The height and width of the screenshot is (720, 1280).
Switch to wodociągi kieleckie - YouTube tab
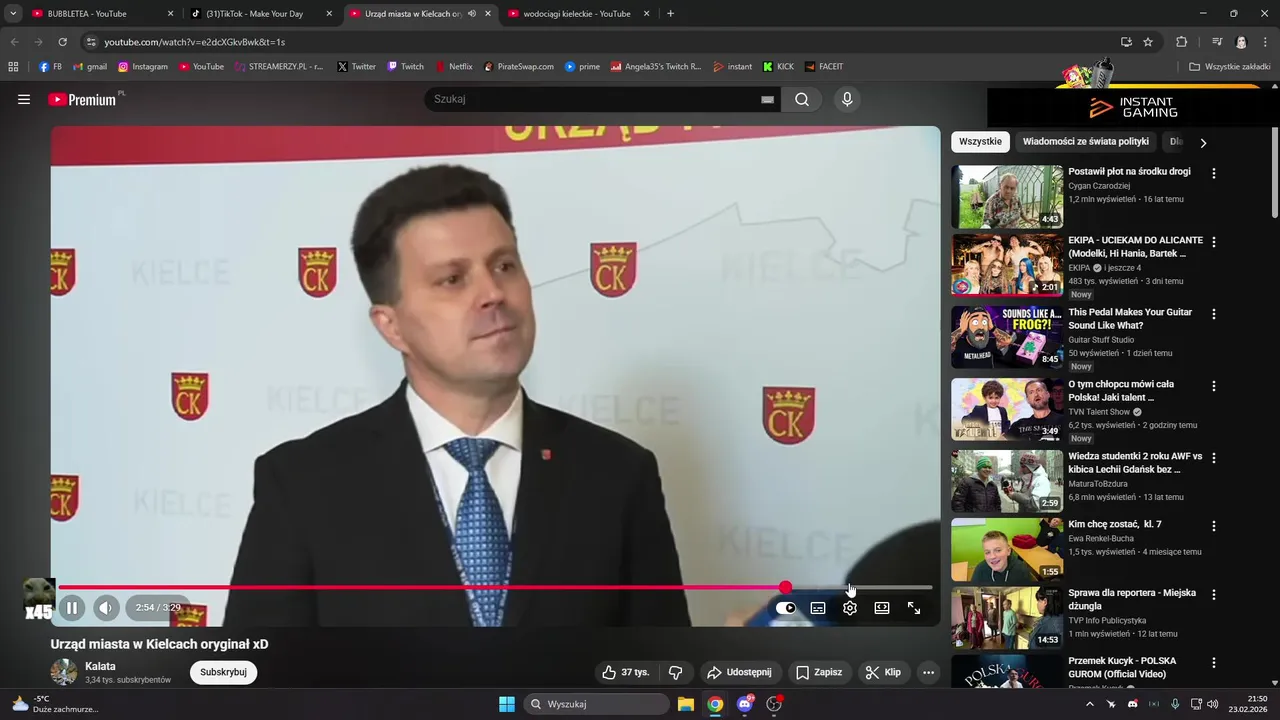(x=578, y=14)
